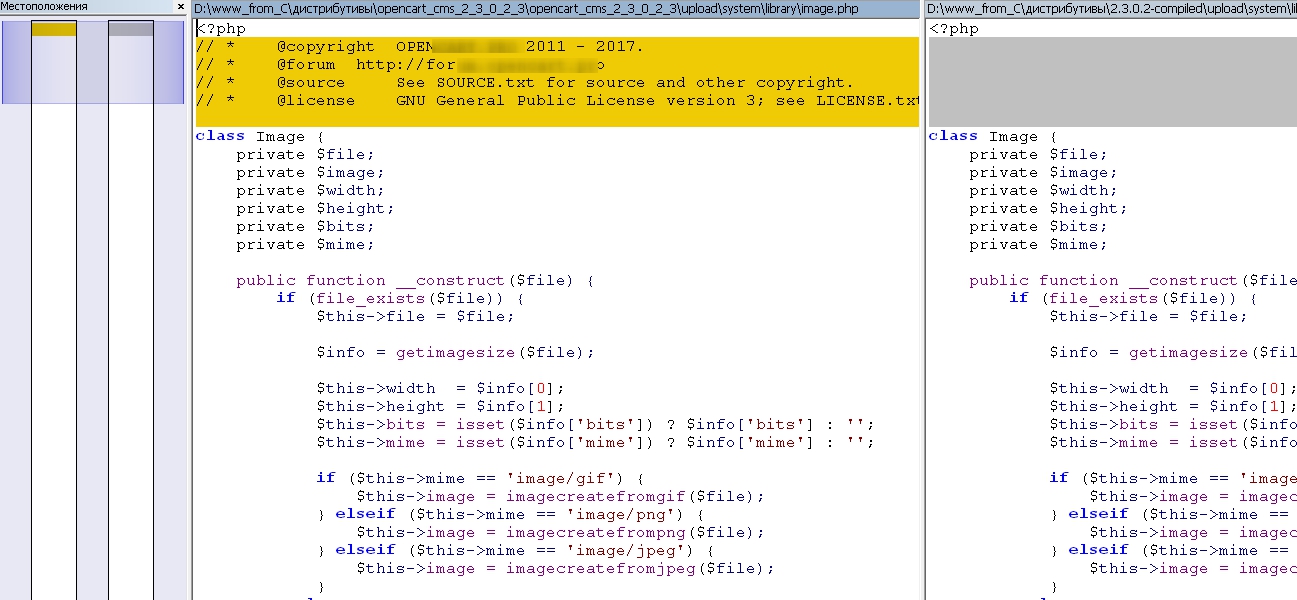1297x600 pixels.
Task: Click 'private $bits;' in the right pane
Action: tap(1038, 227)
